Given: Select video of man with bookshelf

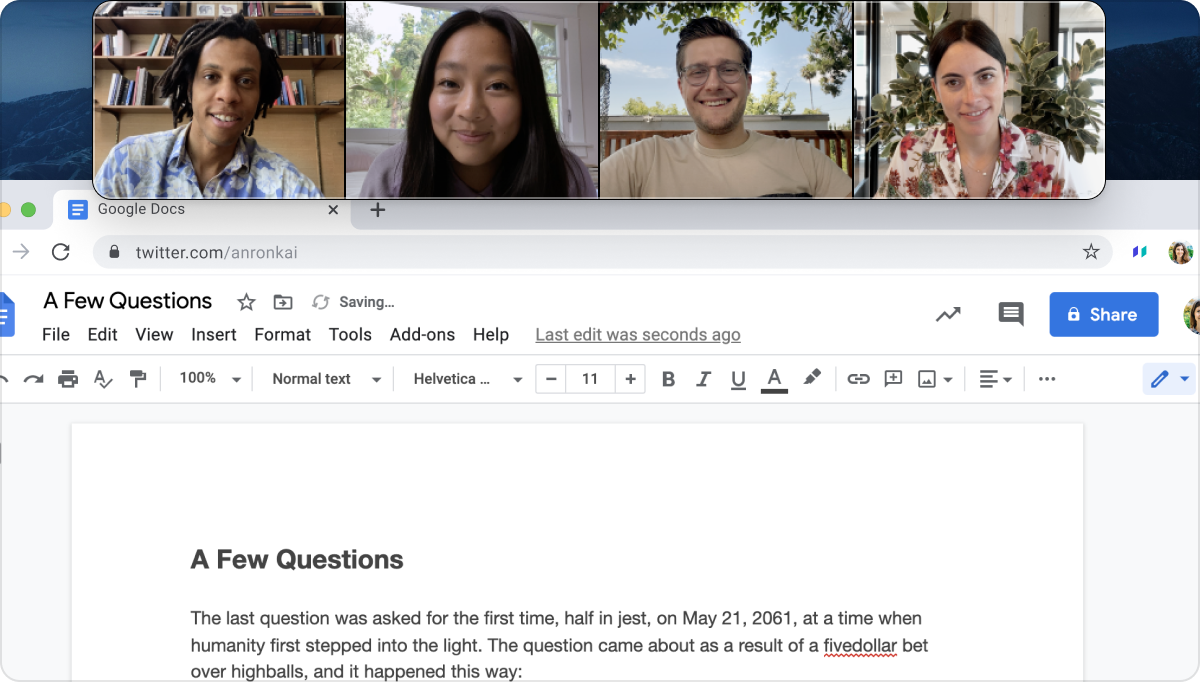Looking at the screenshot, I should tap(219, 100).
